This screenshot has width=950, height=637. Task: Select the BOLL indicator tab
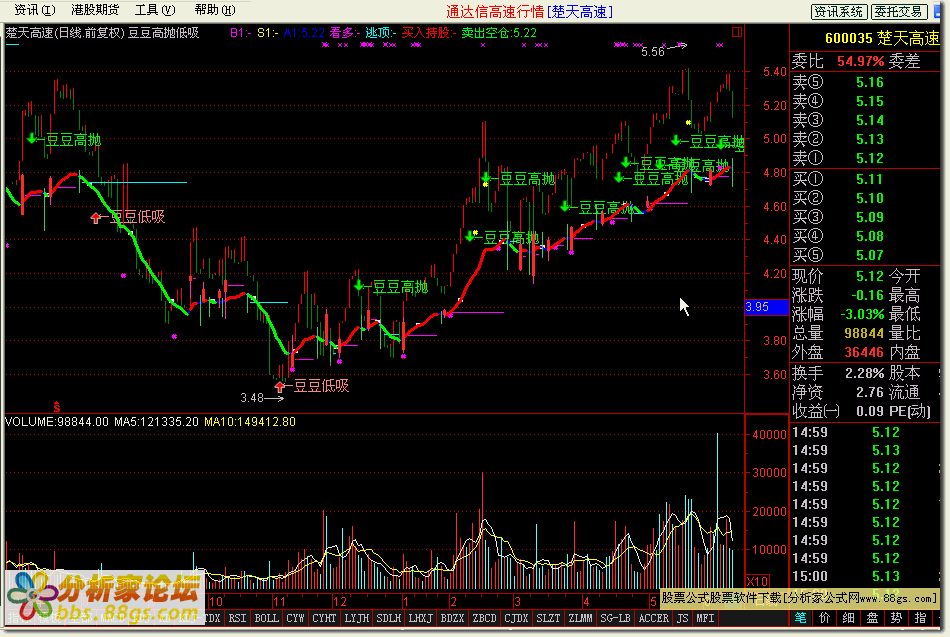pyautogui.click(x=266, y=618)
